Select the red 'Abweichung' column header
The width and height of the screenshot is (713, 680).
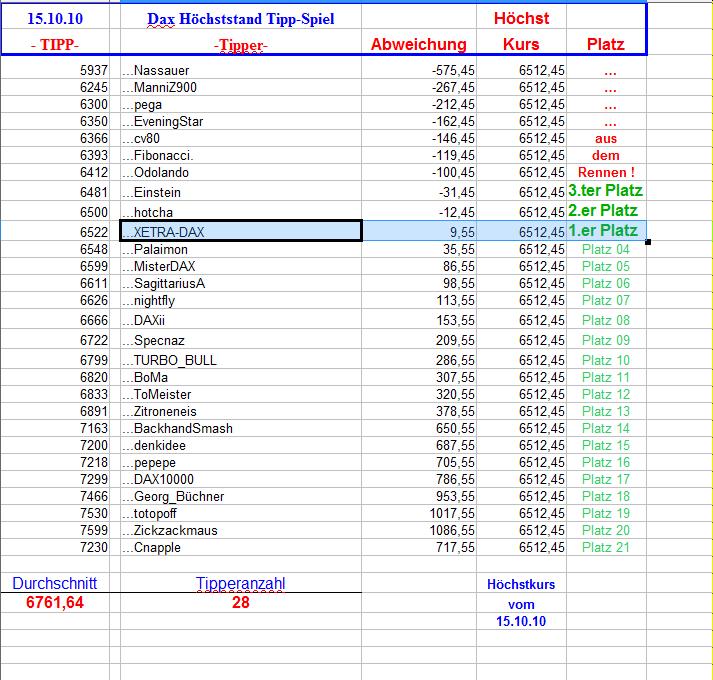[418, 44]
